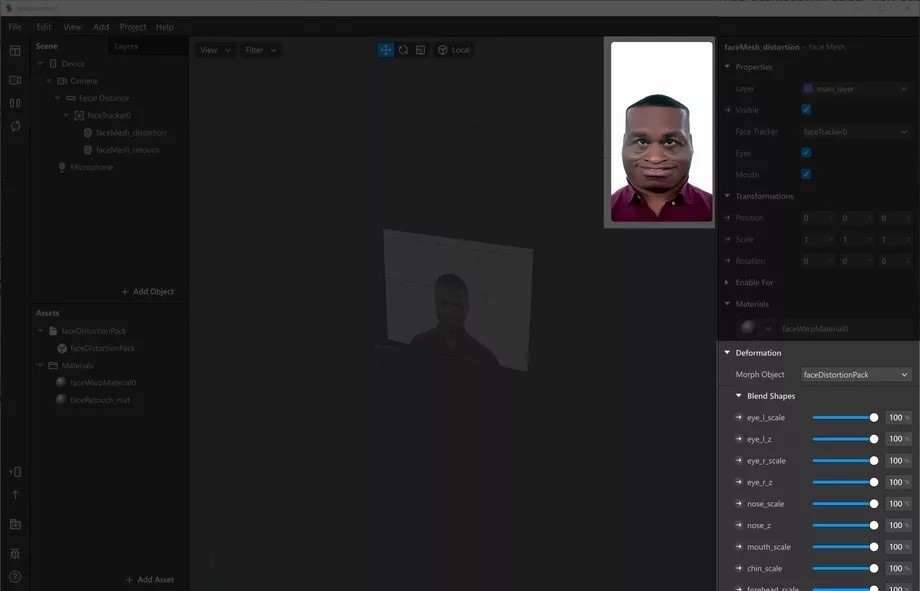Toggle the Visible checkbox

pos(806,109)
